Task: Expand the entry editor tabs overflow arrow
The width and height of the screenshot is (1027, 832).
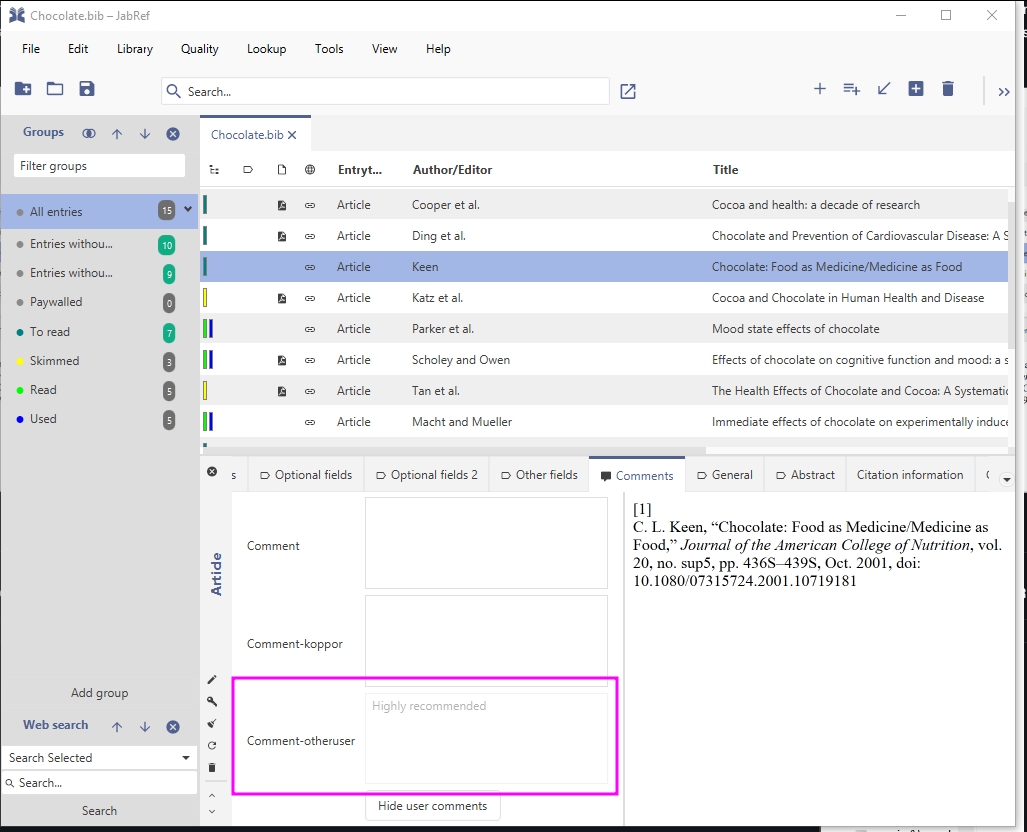Action: (x=1006, y=479)
